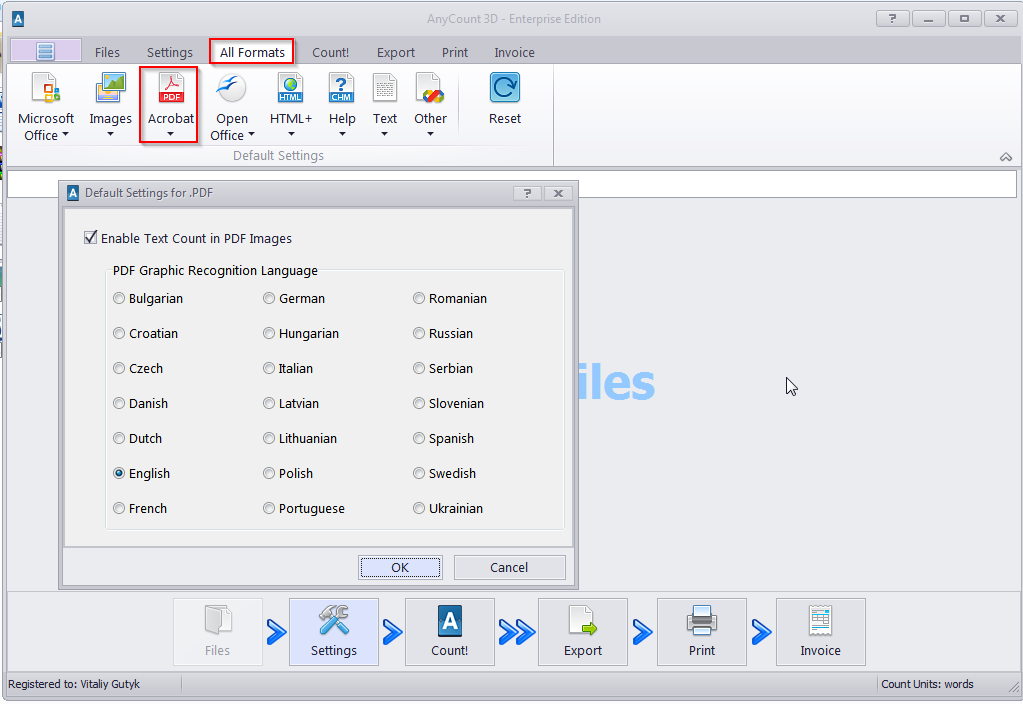Choose Ukrainian as recognition language
This screenshot has height=704, width=1023.
pyautogui.click(x=419, y=508)
